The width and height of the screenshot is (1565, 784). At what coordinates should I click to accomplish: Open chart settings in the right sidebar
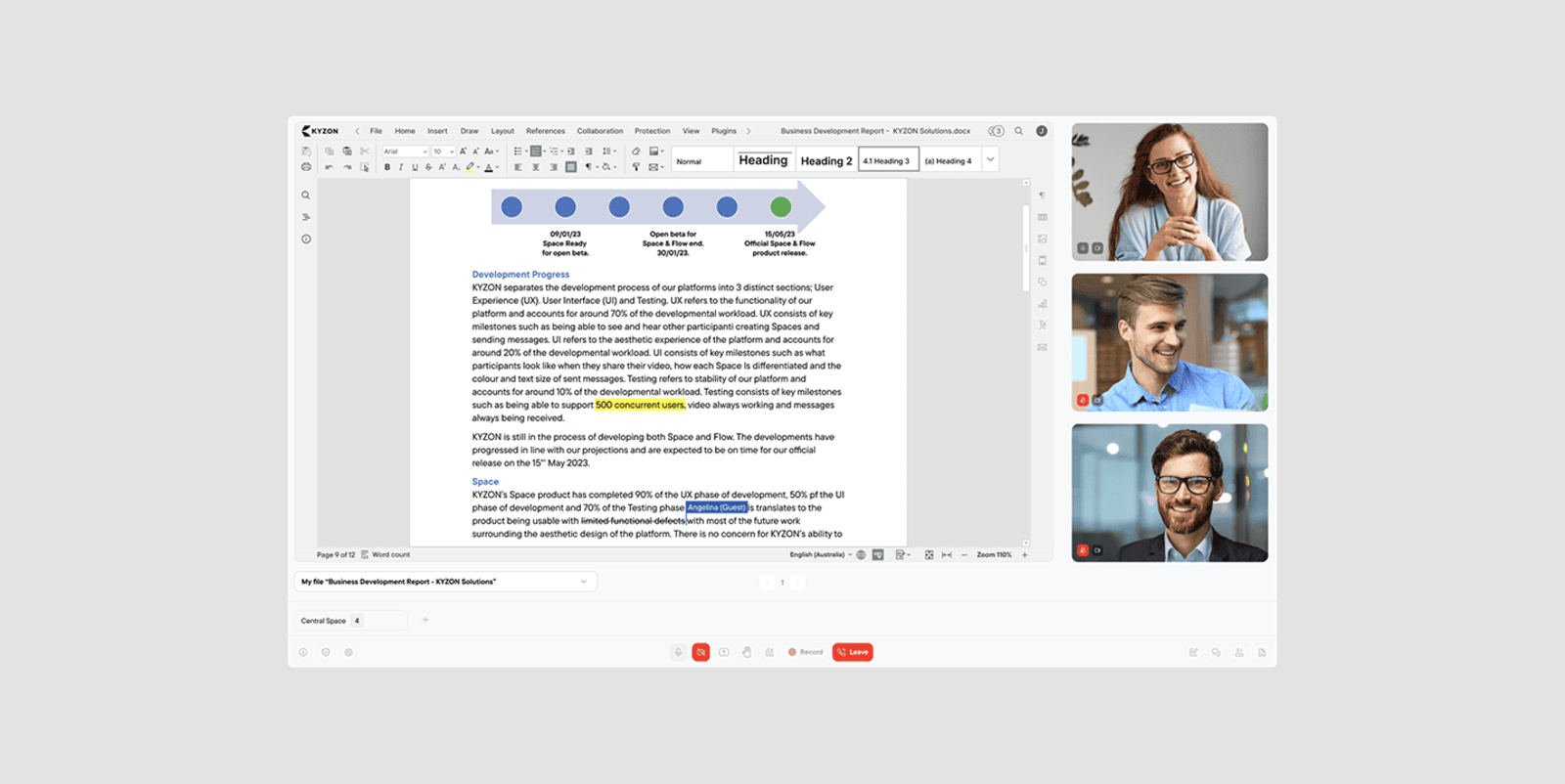click(x=1043, y=303)
